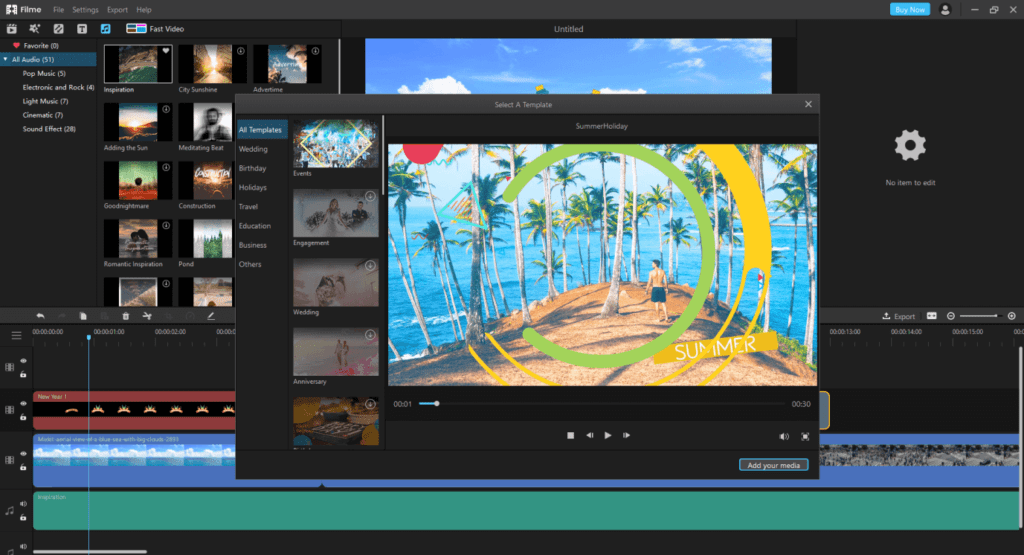Open the Help menu
This screenshot has height=555, width=1024.
click(144, 10)
